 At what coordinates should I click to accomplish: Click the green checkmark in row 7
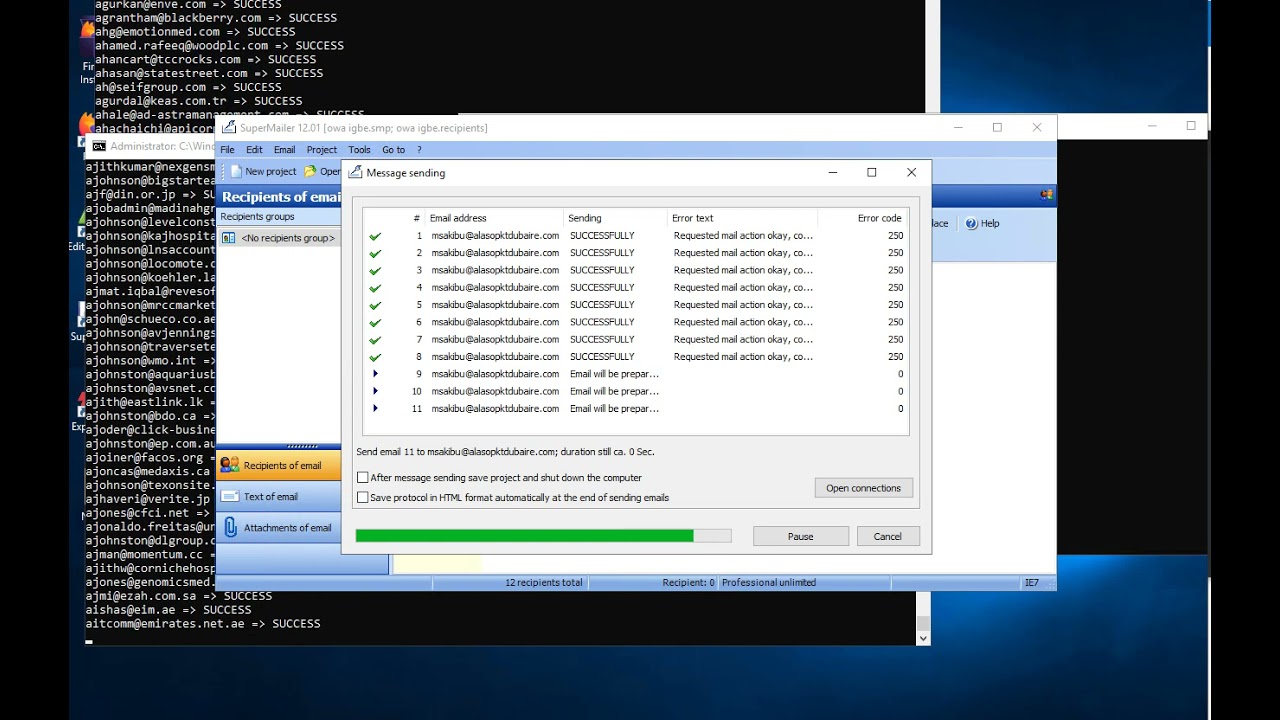(375, 340)
